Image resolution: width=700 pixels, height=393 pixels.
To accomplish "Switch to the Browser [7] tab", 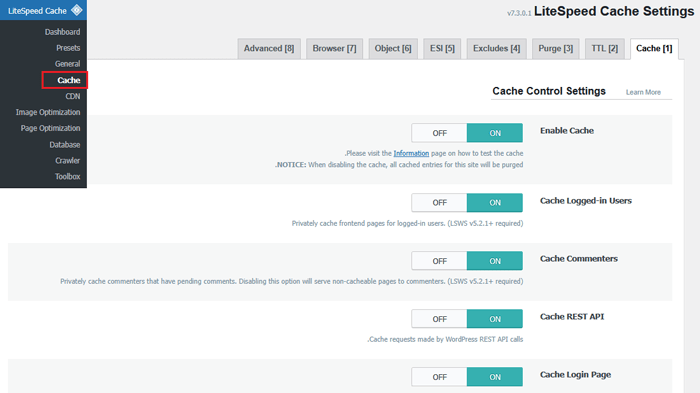I will (x=334, y=49).
